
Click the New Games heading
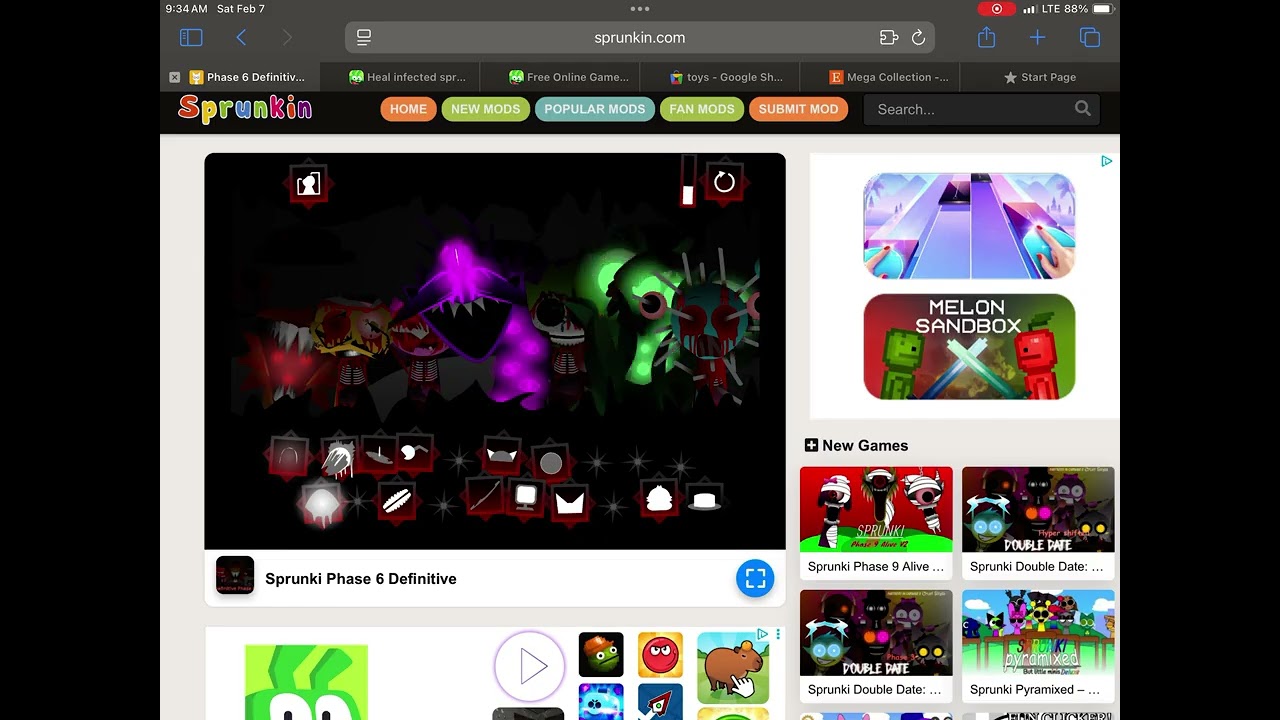[x=857, y=446]
